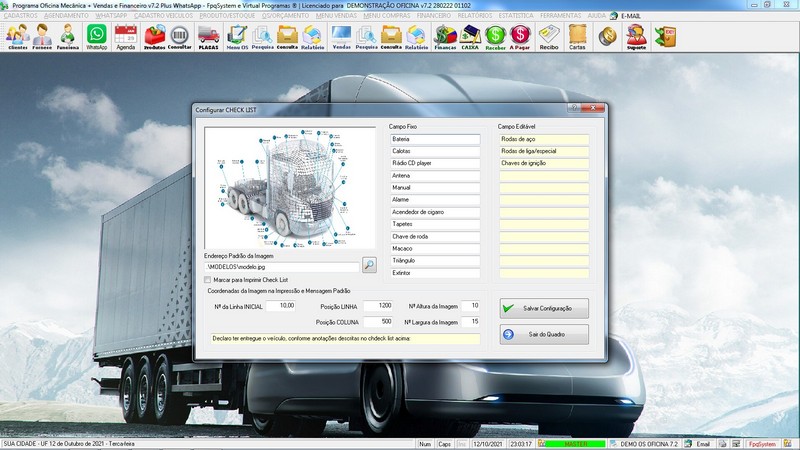Open the FERRAMENTAS menu

(561, 16)
